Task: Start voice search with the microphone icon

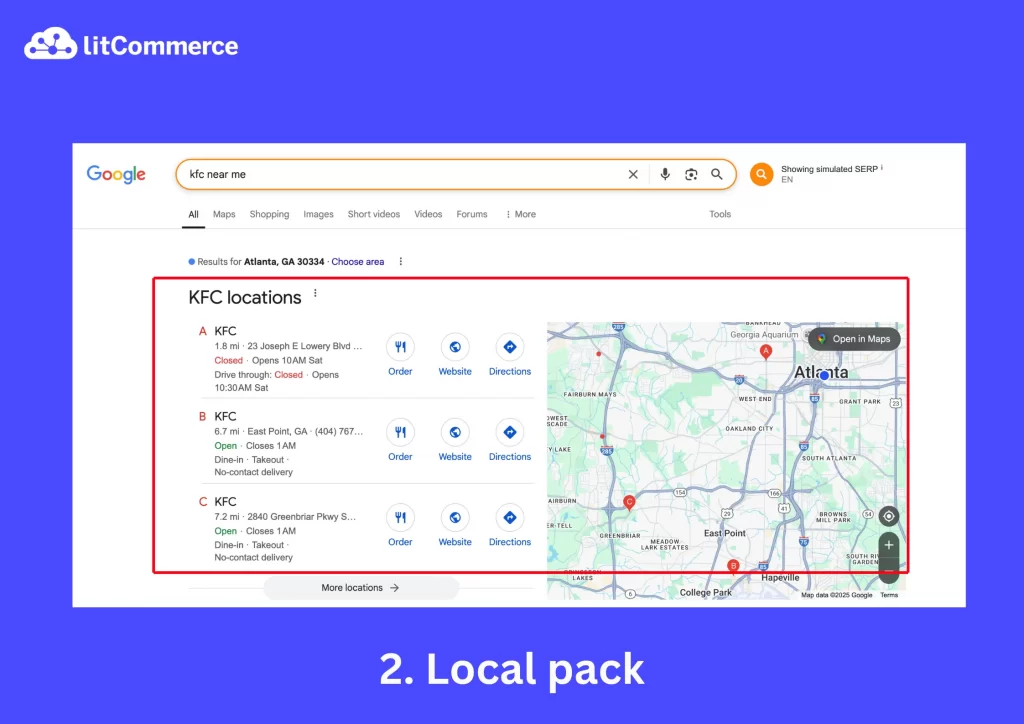Action: (x=665, y=174)
